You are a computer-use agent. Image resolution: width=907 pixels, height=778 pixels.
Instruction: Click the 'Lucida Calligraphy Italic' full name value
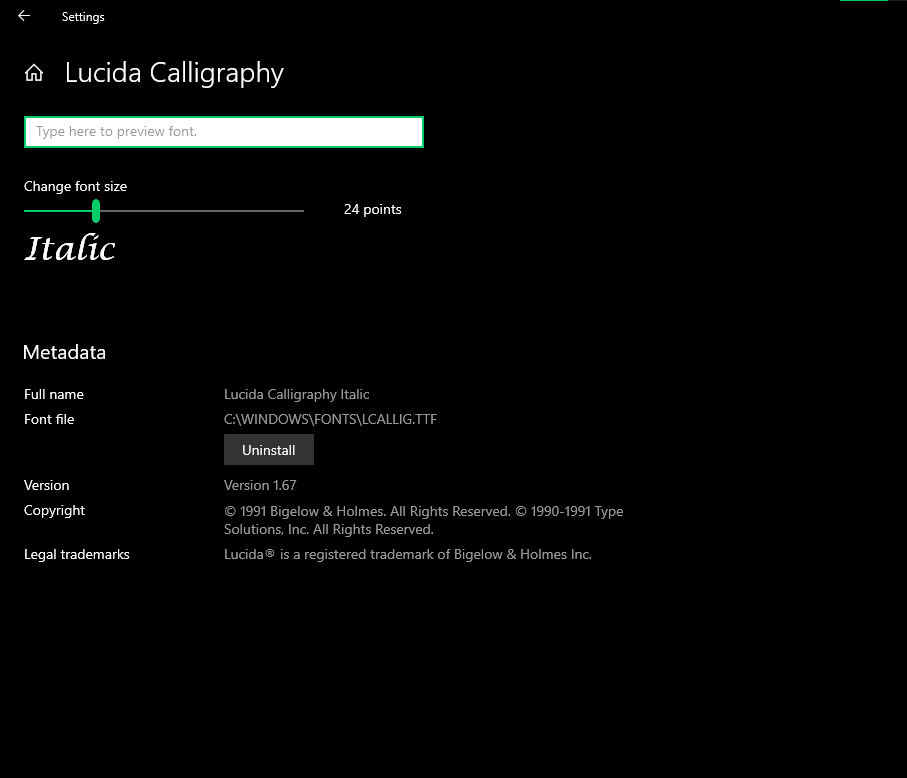click(x=296, y=394)
